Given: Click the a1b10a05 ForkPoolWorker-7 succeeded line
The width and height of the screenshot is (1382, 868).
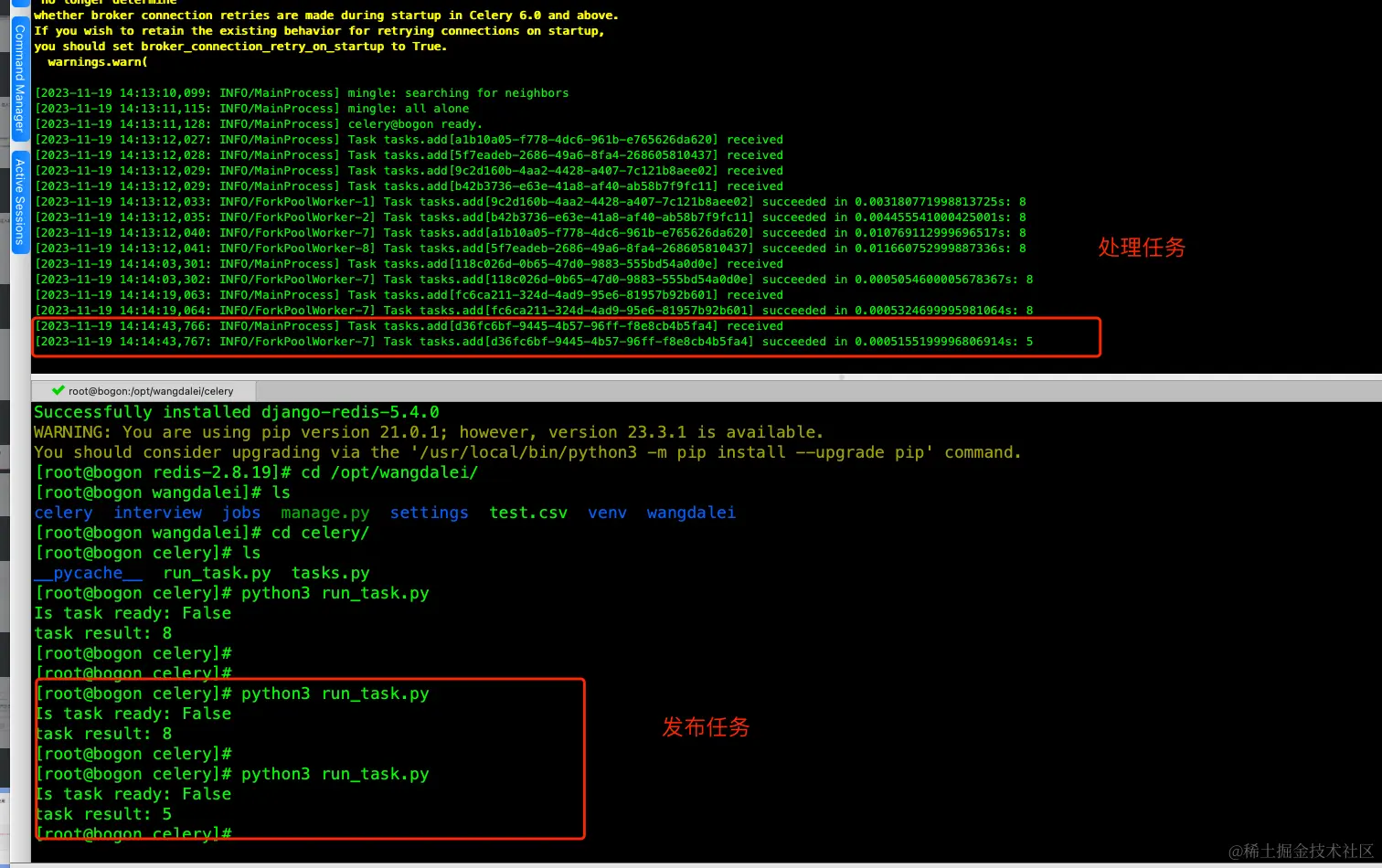Looking at the screenshot, I should [530, 233].
